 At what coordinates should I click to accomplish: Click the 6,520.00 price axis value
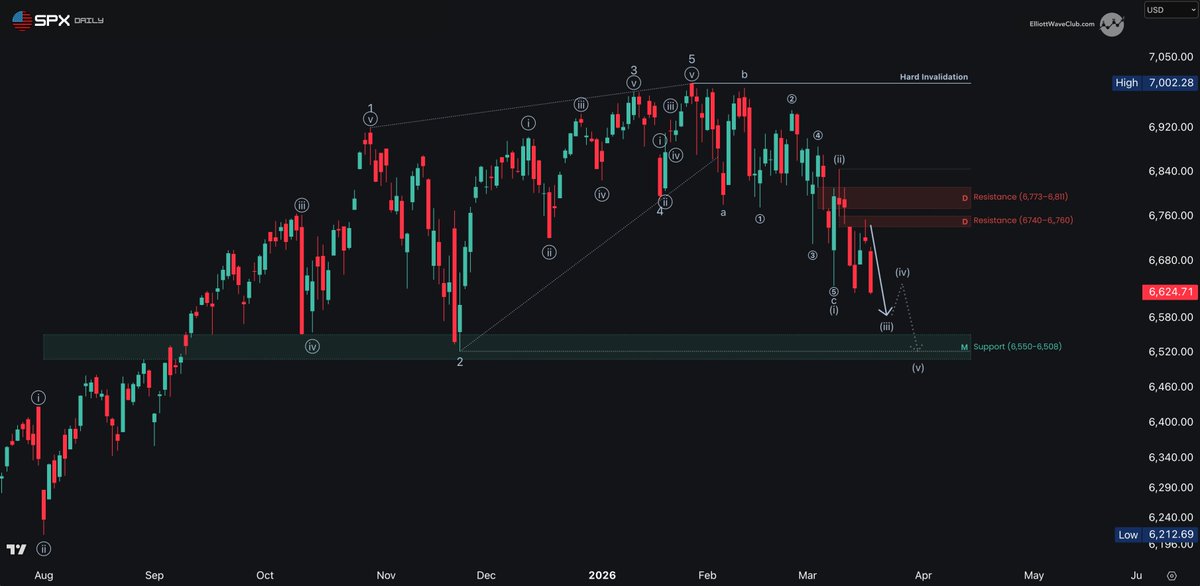point(1170,351)
